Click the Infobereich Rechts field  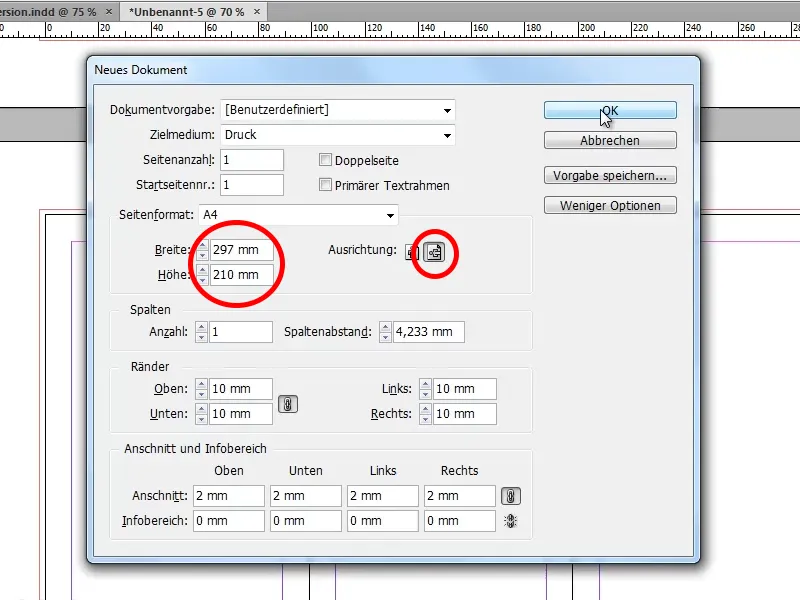click(x=460, y=521)
